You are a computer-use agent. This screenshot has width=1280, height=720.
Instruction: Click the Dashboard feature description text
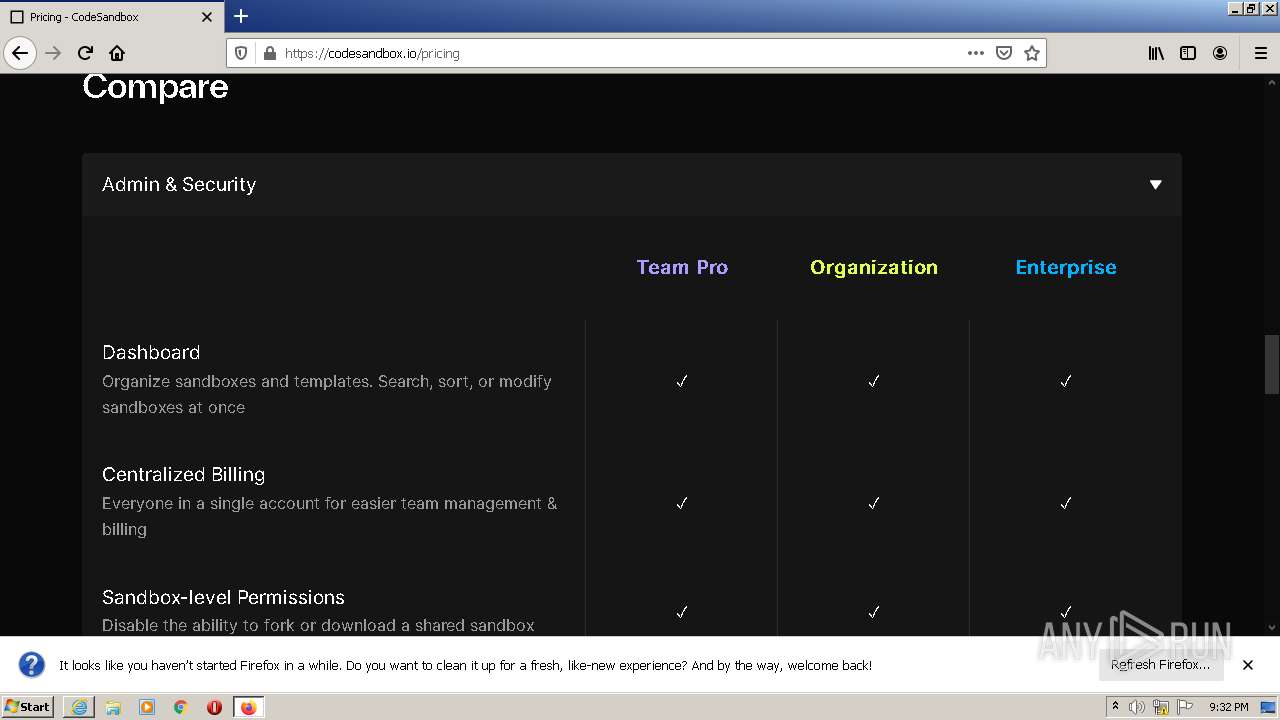(x=327, y=394)
